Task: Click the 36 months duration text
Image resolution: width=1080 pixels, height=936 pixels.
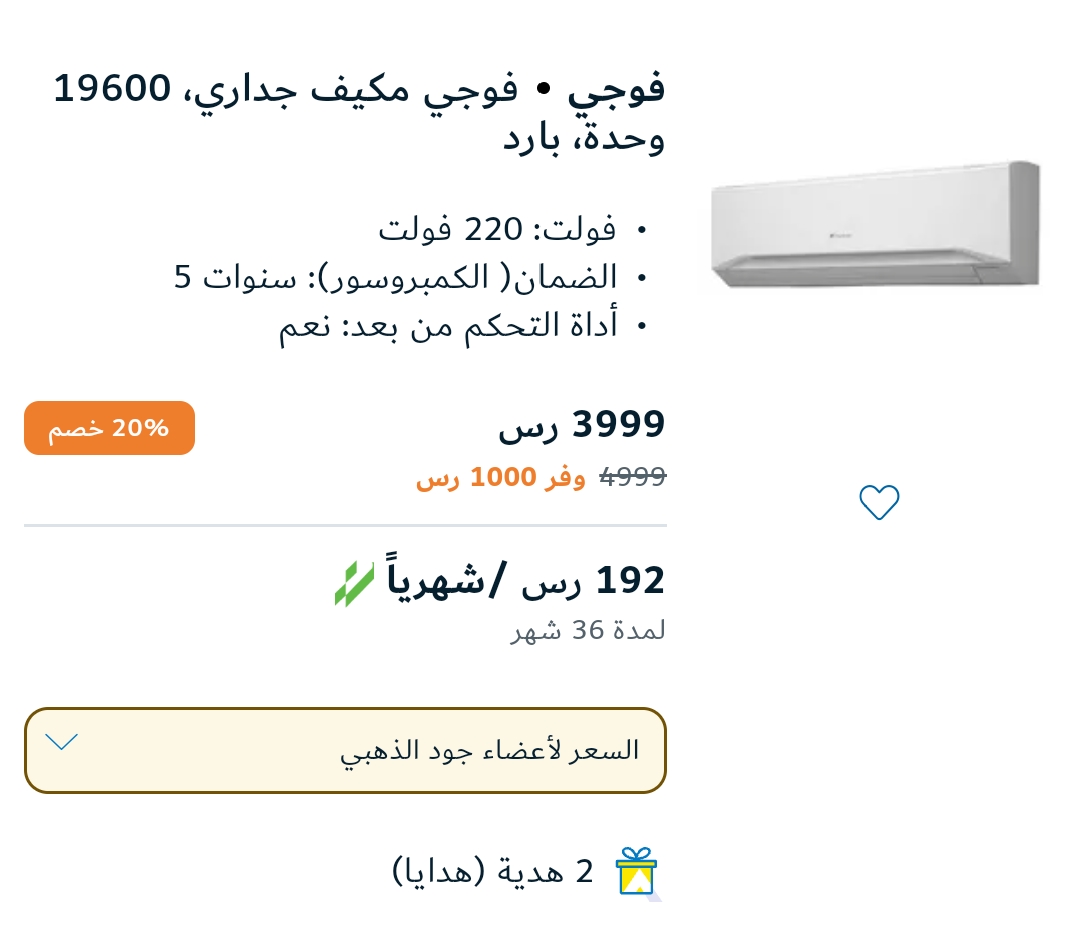Action: tap(588, 630)
